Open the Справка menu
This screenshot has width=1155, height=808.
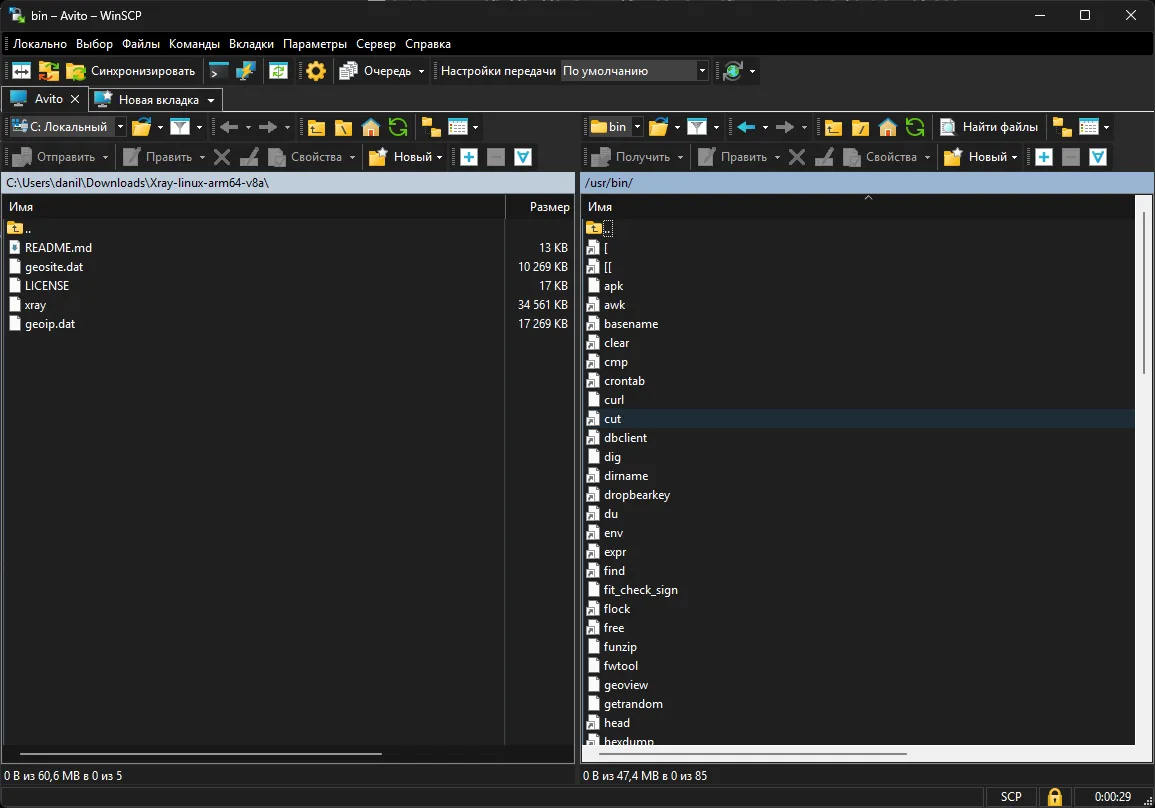427,43
